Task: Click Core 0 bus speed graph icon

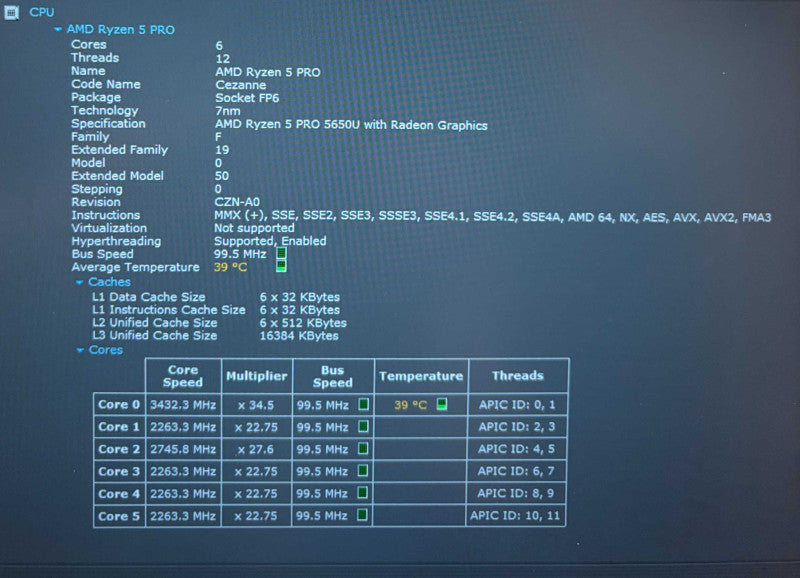Action: (363, 405)
